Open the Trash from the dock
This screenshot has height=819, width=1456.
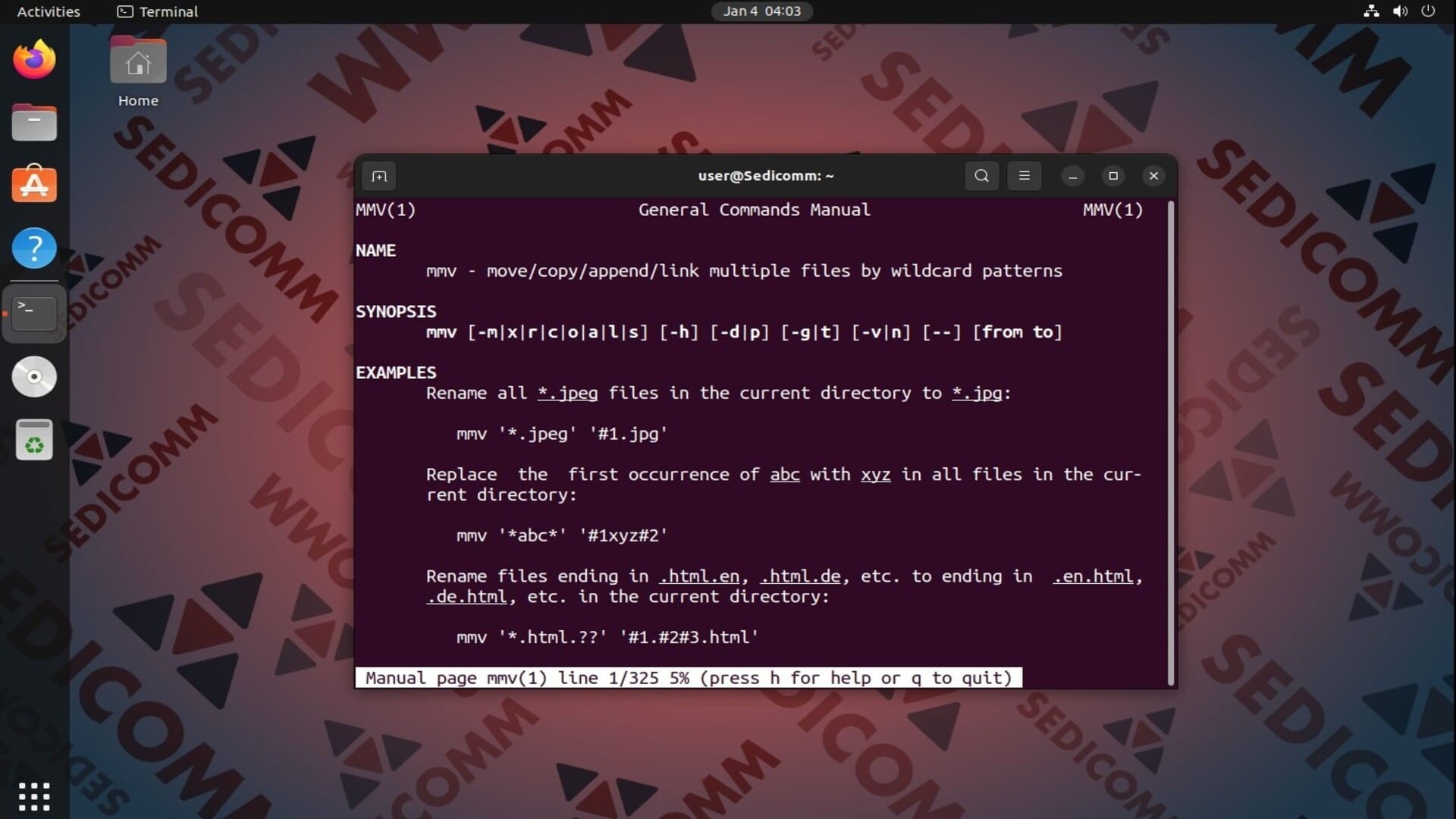(34, 440)
